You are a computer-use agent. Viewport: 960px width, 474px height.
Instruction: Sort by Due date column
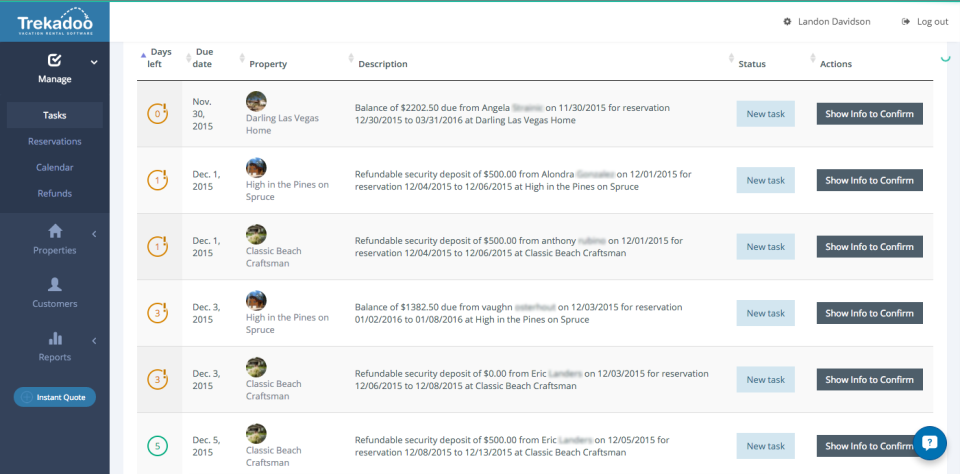tap(204, 58)
